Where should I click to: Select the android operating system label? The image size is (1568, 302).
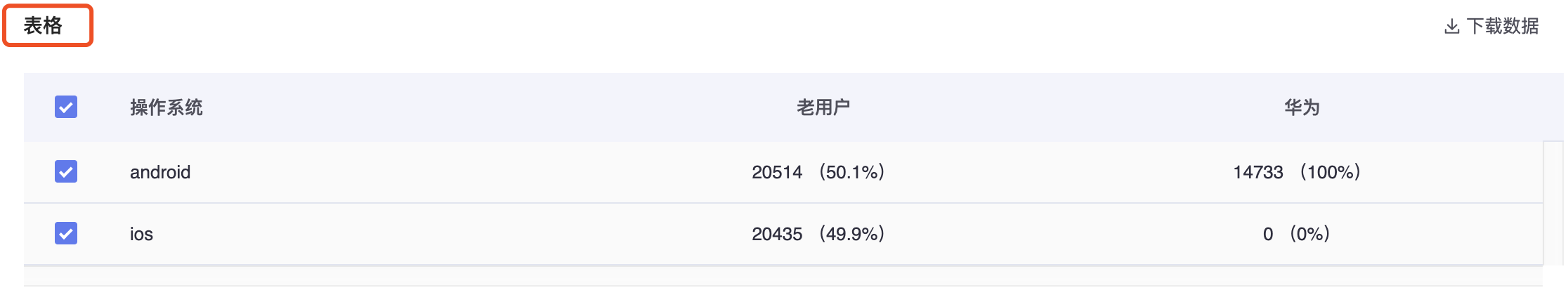[160, 172]
